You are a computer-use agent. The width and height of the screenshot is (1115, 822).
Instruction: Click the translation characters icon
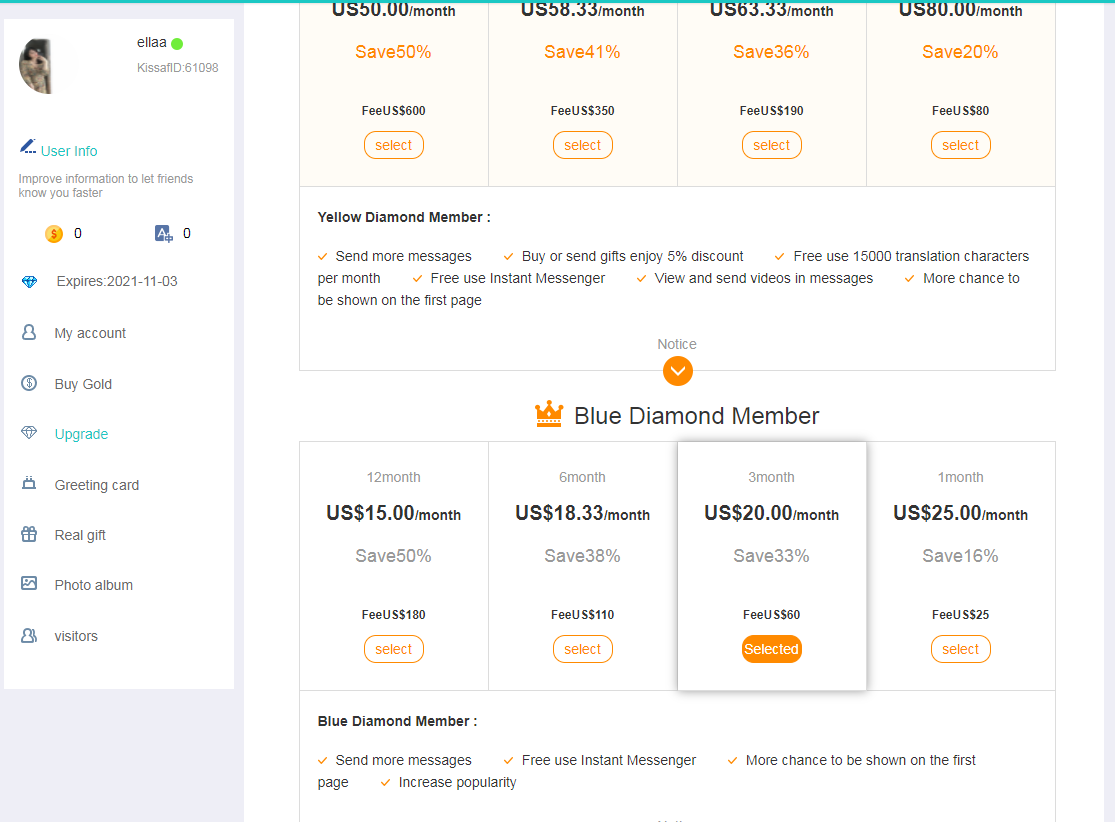click(x=164, y=234)
